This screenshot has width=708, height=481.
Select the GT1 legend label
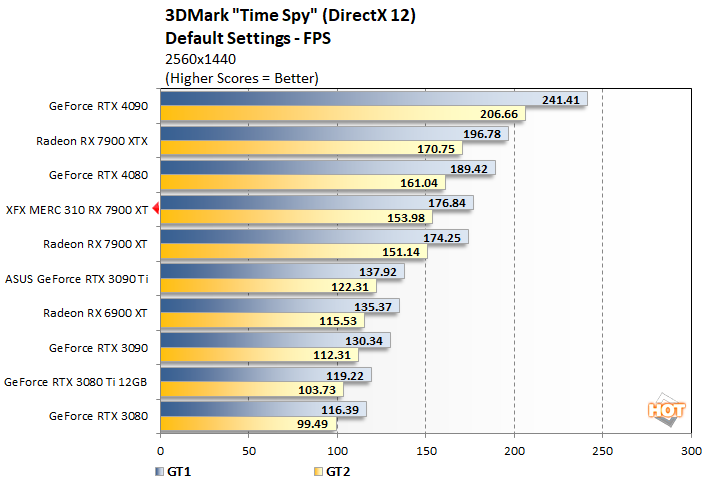pyautogui.click(x=179, y=472)
